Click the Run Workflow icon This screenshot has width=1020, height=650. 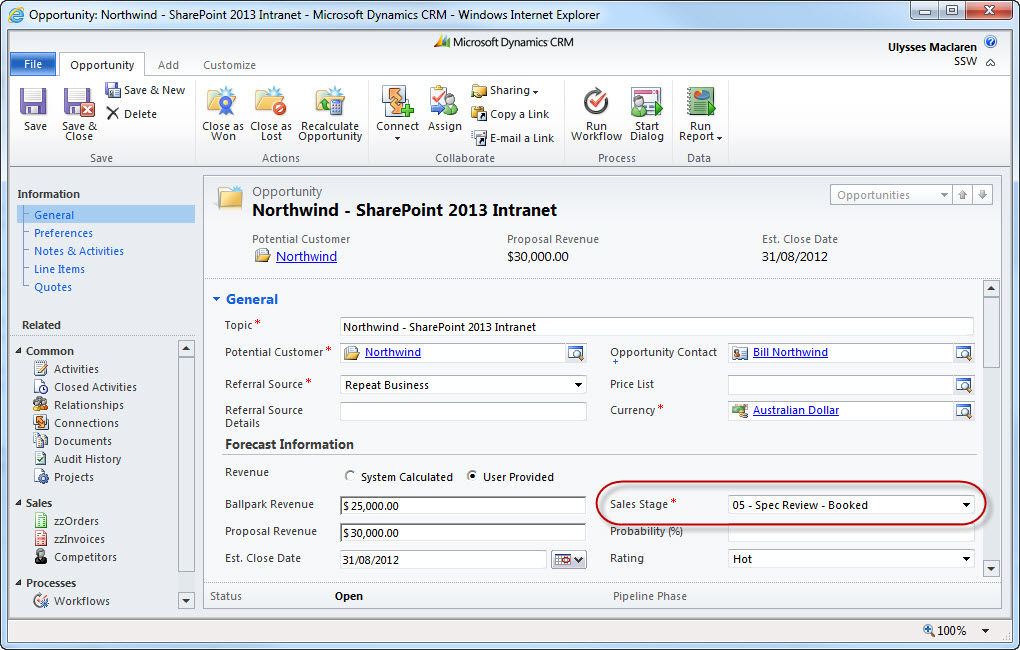tap(596, 103)
